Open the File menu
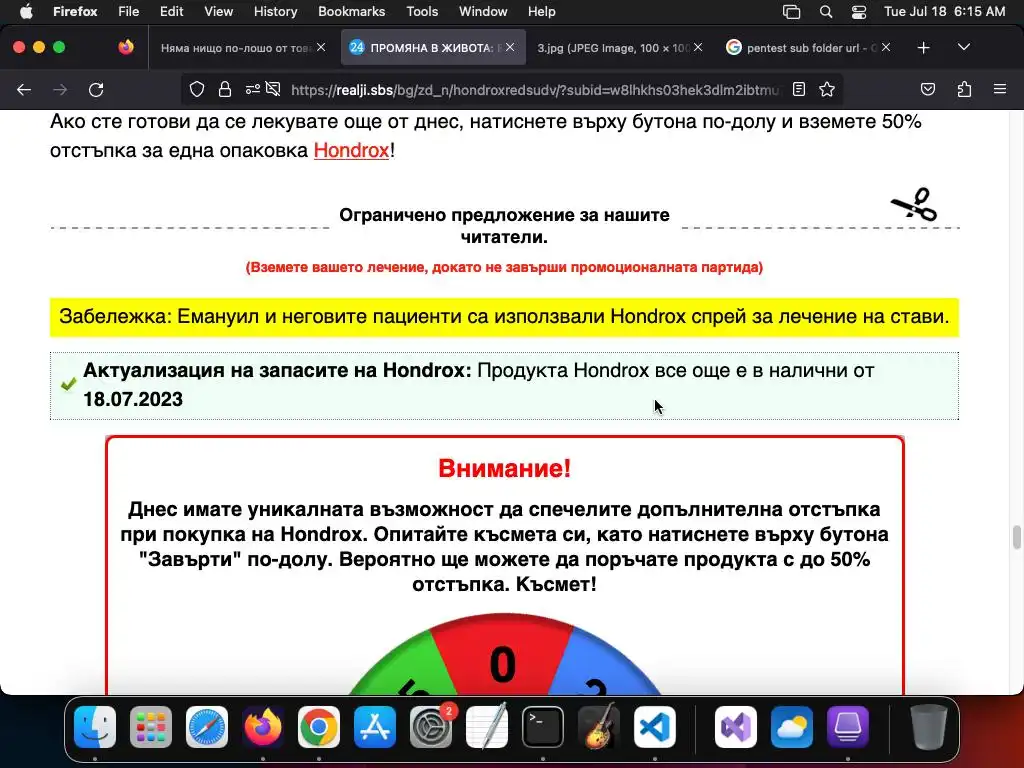The height and width of the screenshot is (768, 1024). [128, 12]
